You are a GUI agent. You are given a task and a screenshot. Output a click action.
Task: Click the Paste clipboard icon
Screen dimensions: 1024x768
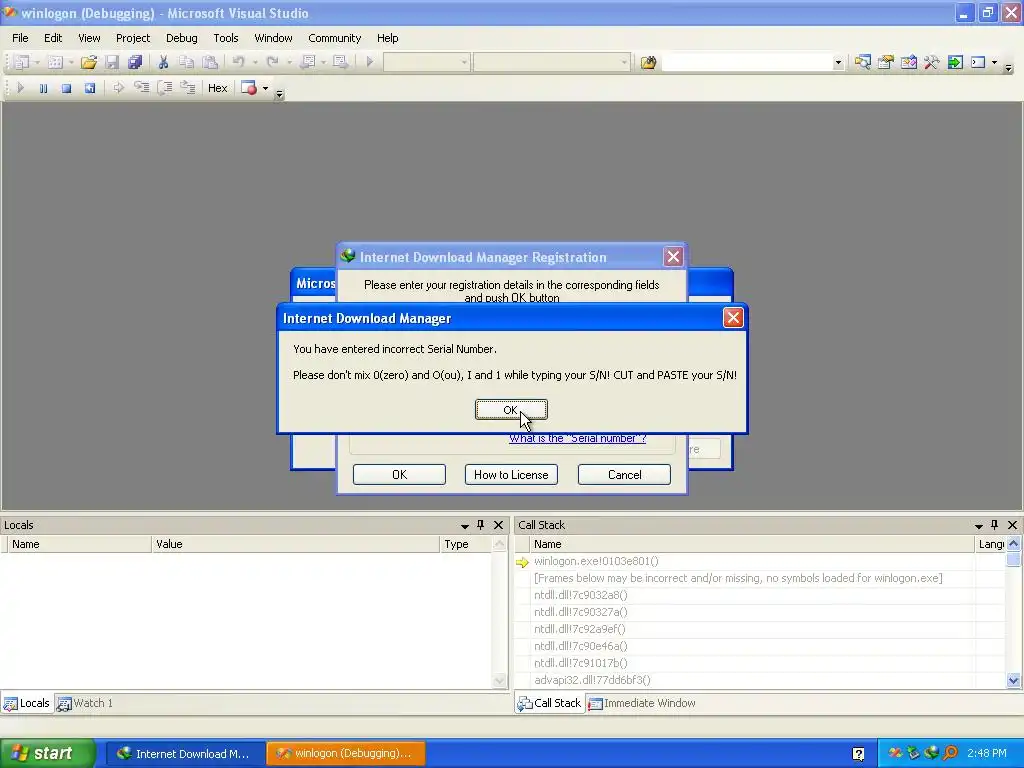point(210,62)
